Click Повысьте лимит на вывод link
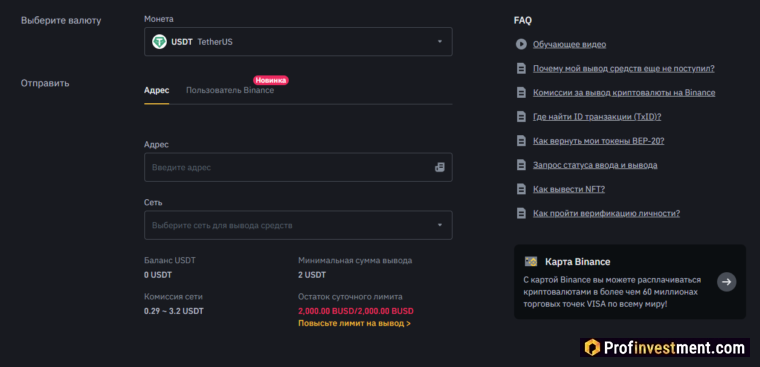Screen dimensions: 760x367 point(354,323)
